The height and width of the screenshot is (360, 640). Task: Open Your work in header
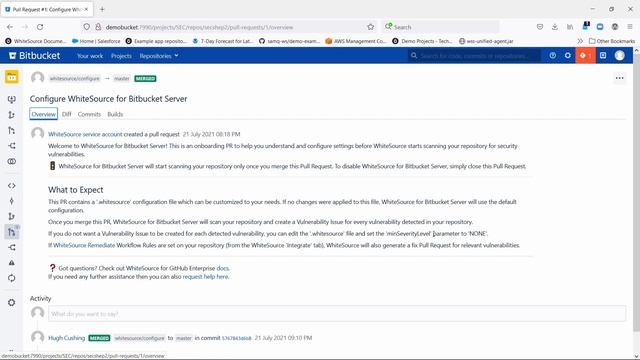pyautogui.click(x=90, y=56)
